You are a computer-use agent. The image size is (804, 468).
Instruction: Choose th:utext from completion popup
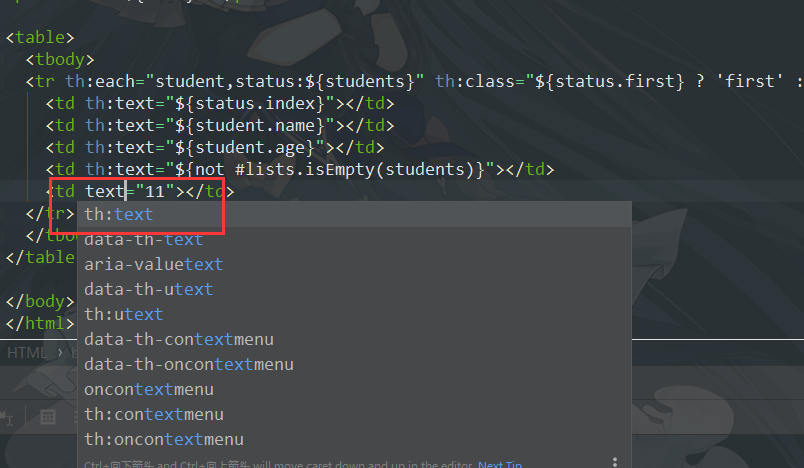point(354,314)
